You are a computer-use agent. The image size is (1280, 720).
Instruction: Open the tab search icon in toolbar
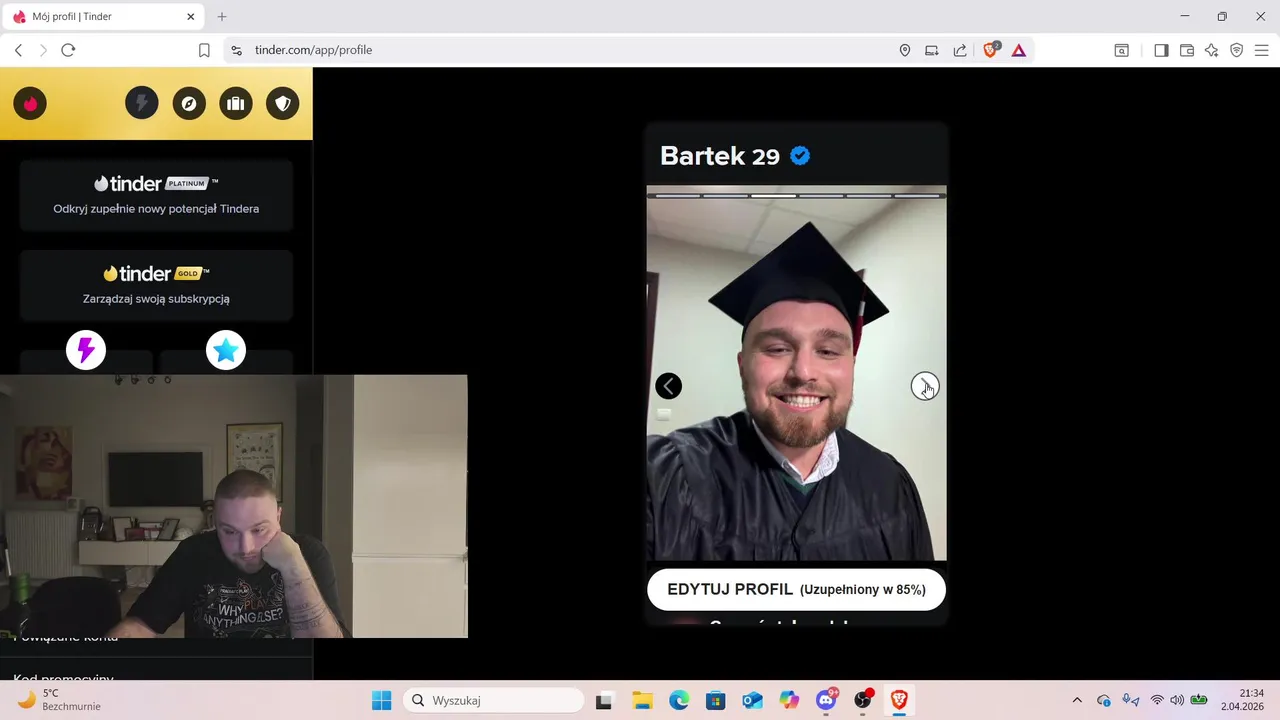(x=1122, y=50)
